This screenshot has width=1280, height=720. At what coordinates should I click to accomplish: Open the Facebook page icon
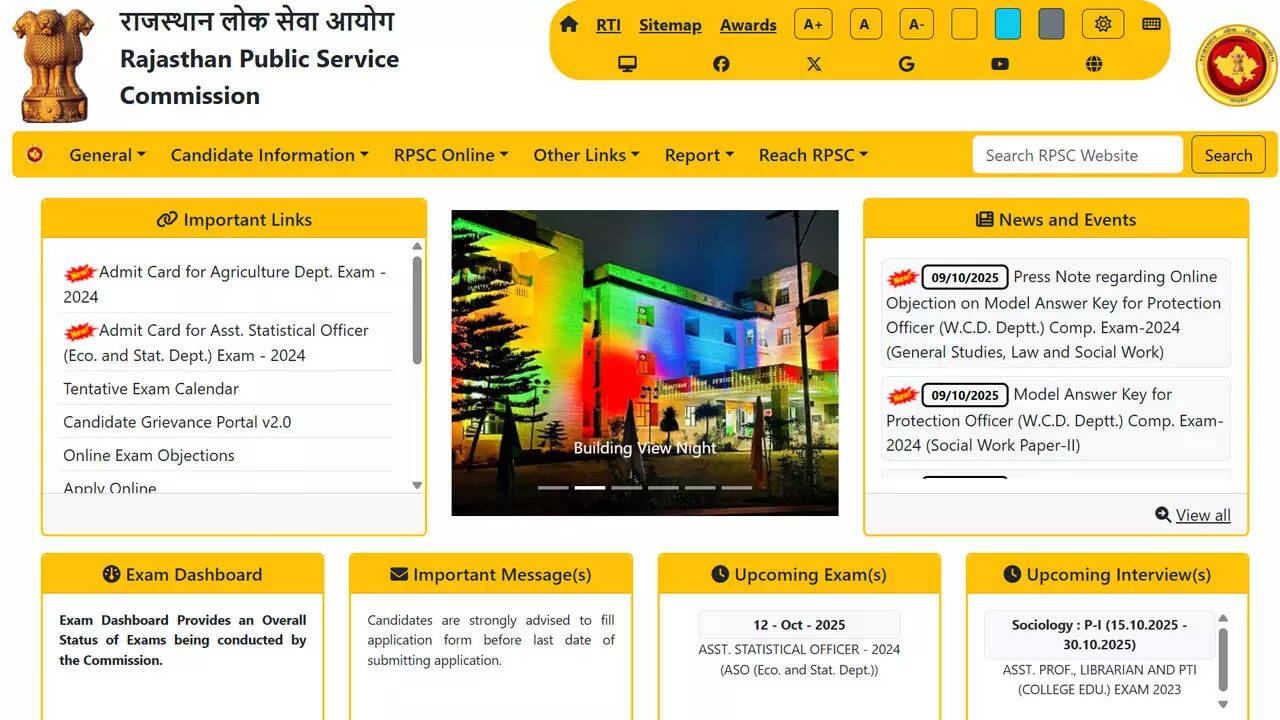(721, 64)
